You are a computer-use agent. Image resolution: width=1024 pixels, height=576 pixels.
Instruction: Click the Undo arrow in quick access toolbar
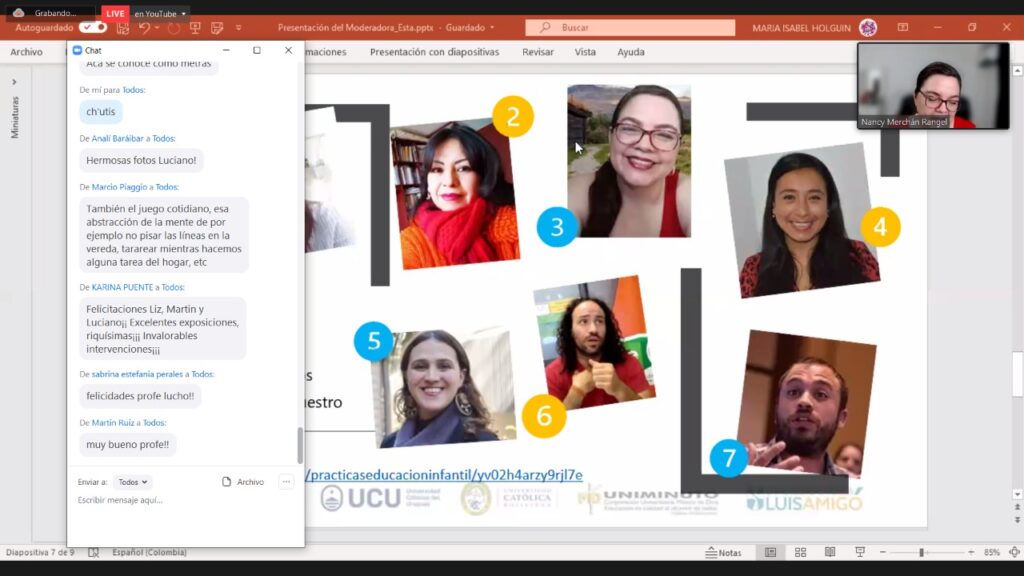[145, 28]
